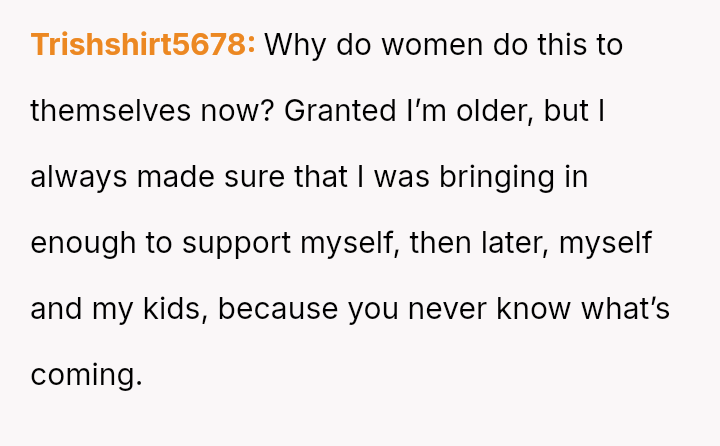Click the word "always" in the comment
The width and height of the screenshot is (720, 446).
(x=79, y=177)
